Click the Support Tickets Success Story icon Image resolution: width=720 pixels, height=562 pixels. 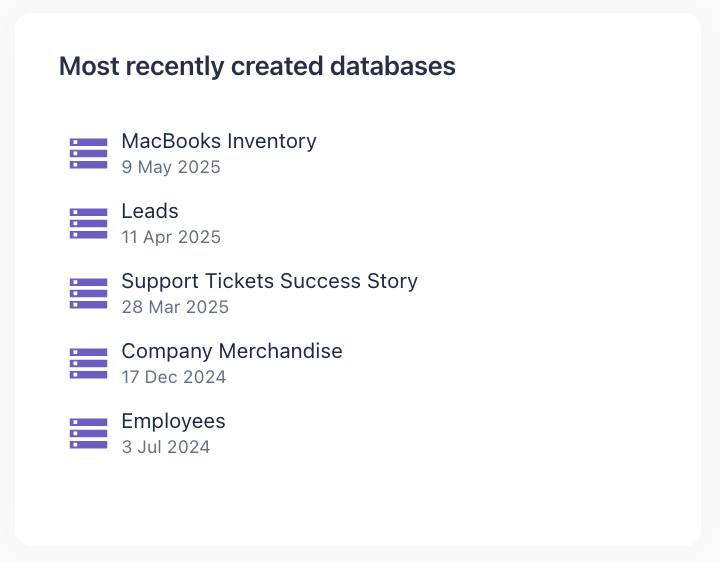(88, 294)
